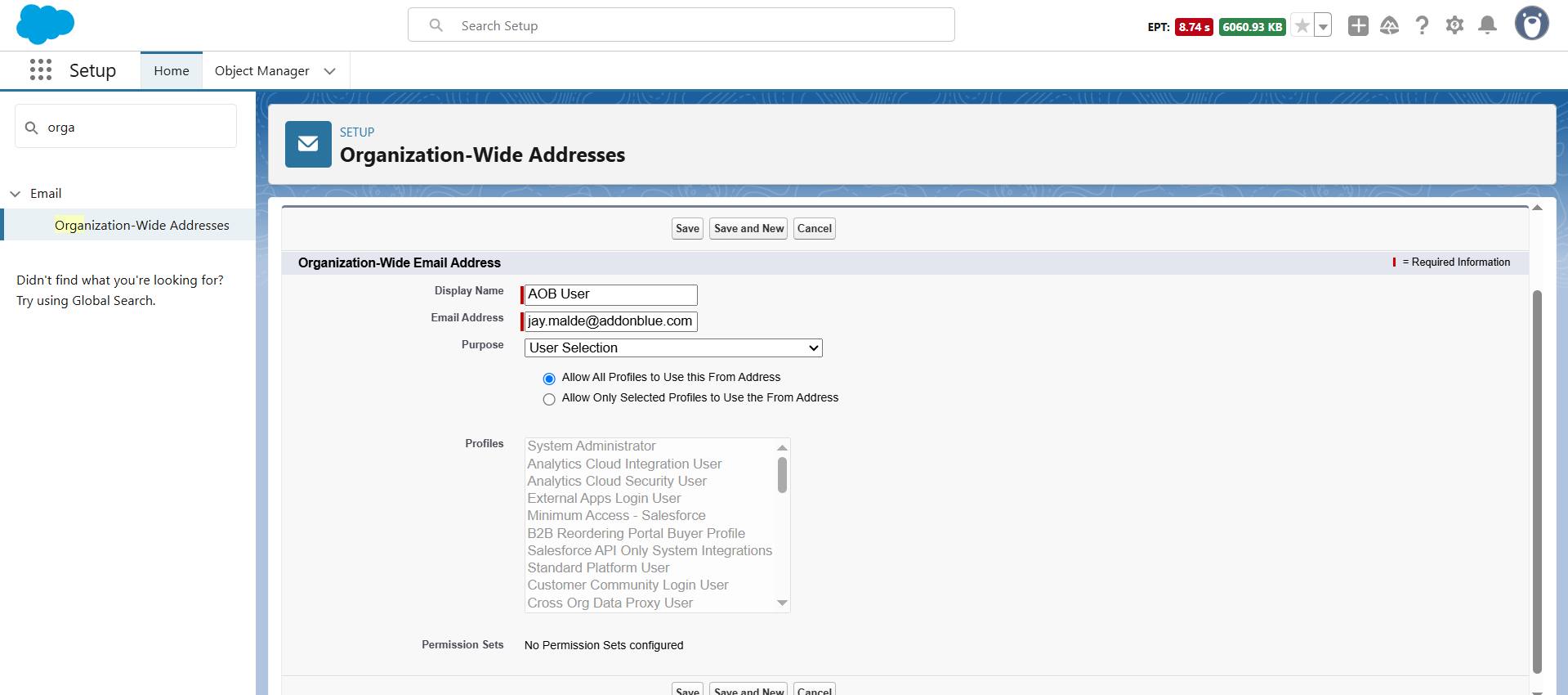
Task: Select Standard Platform User profile
Action: pos(598,567)
